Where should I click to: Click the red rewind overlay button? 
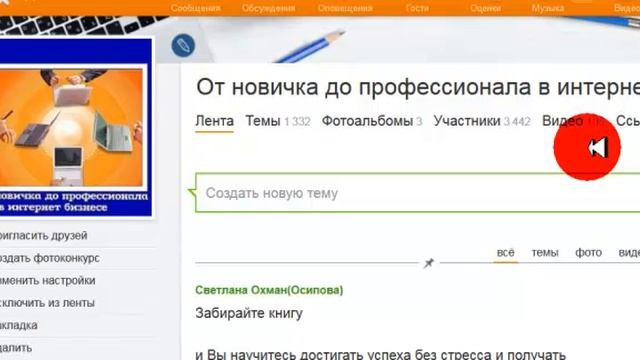point(587,147)
